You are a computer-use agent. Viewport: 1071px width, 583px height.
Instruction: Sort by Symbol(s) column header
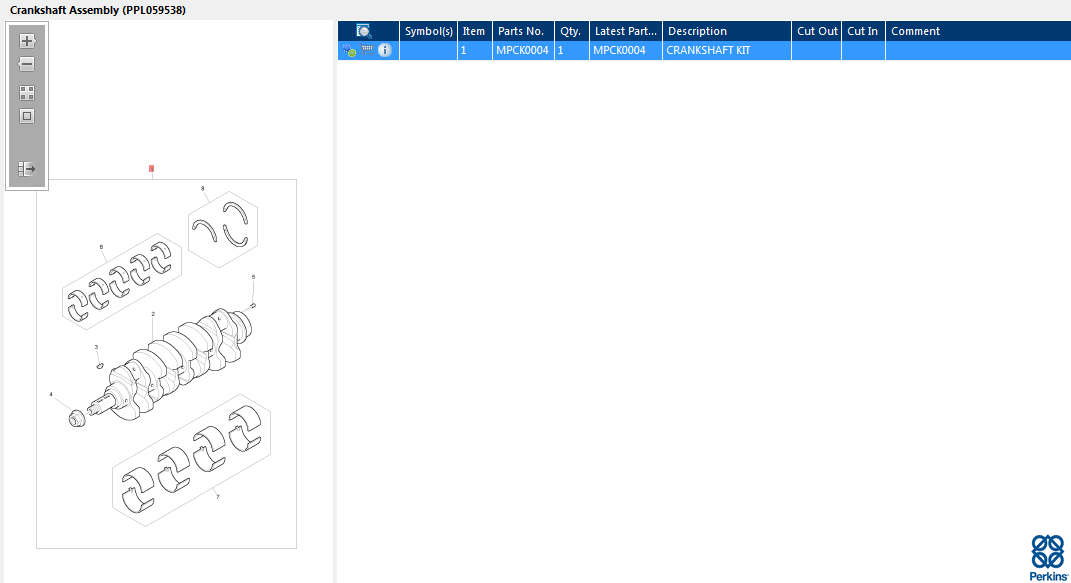point(428,31)
